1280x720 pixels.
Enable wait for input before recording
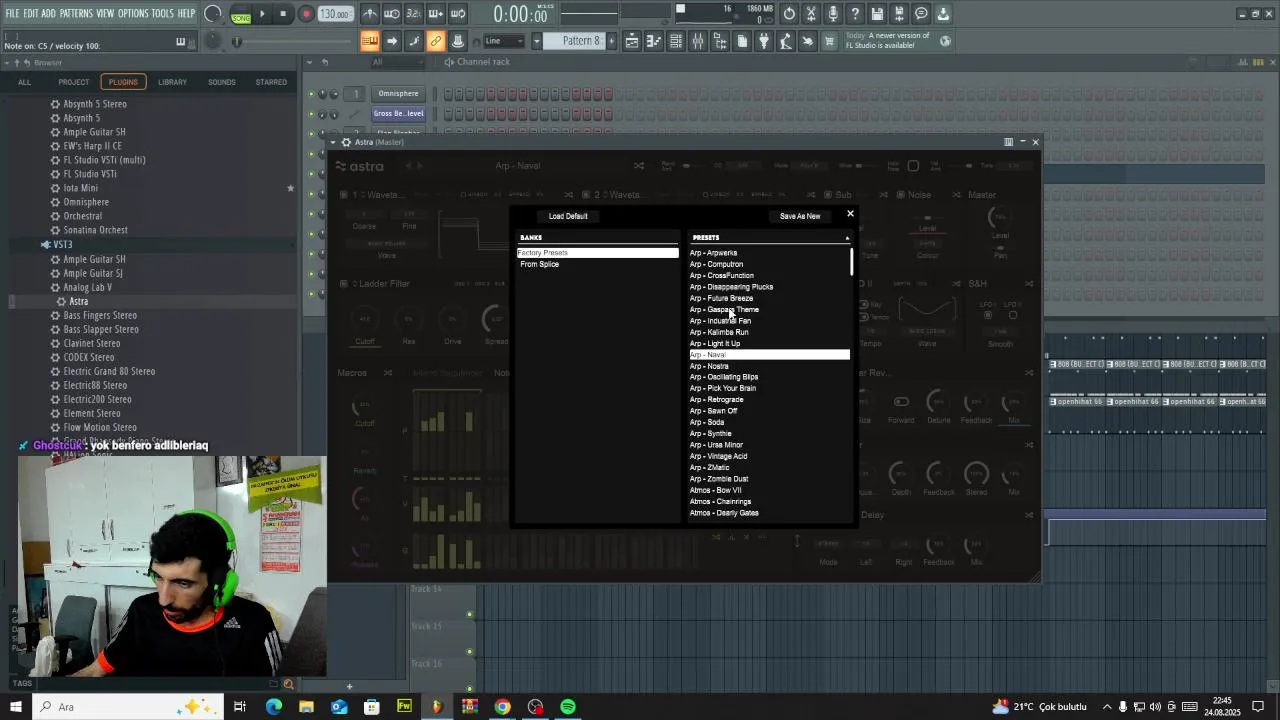[393, 14]
